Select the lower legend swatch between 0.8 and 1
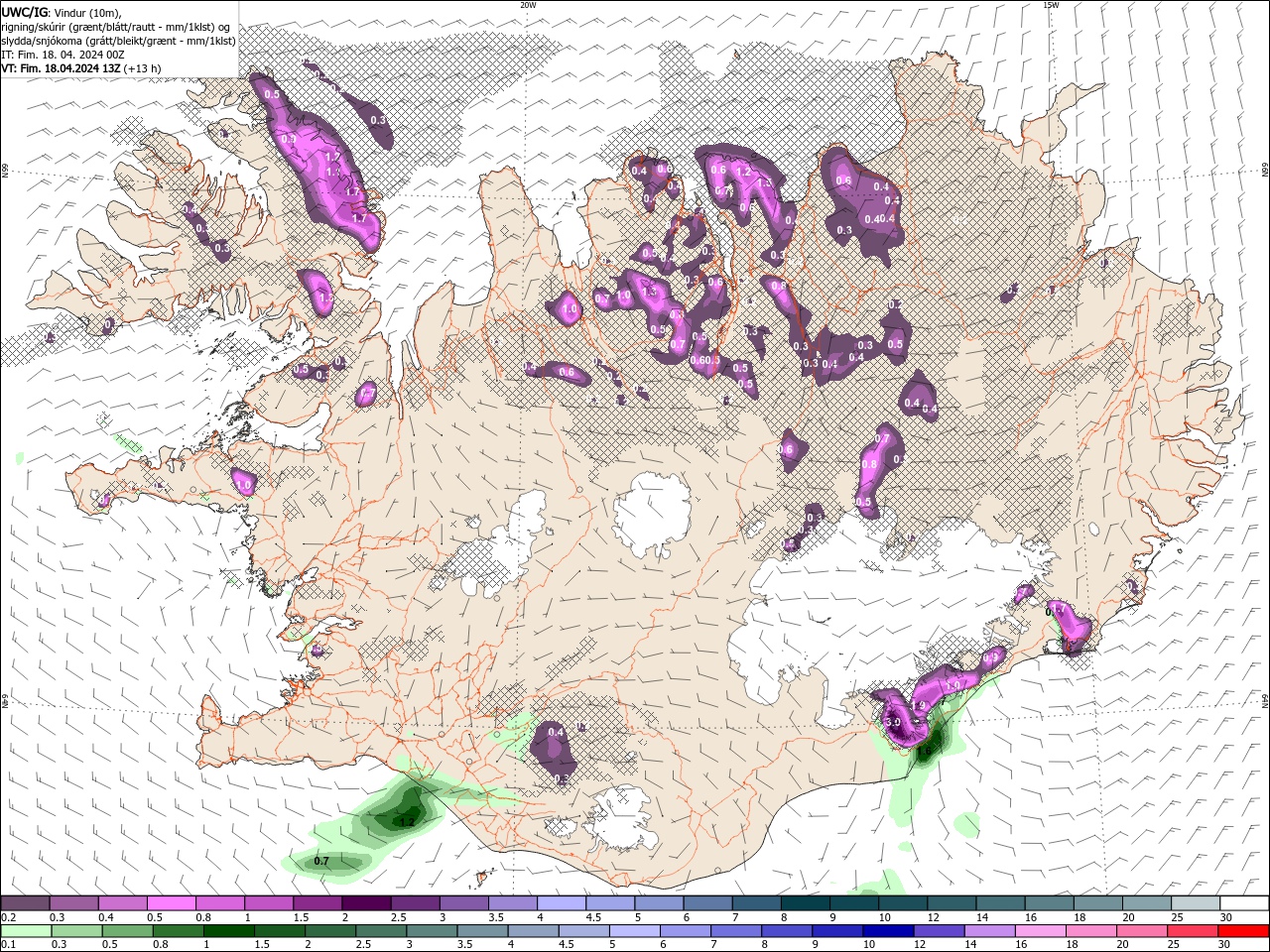 178,931
